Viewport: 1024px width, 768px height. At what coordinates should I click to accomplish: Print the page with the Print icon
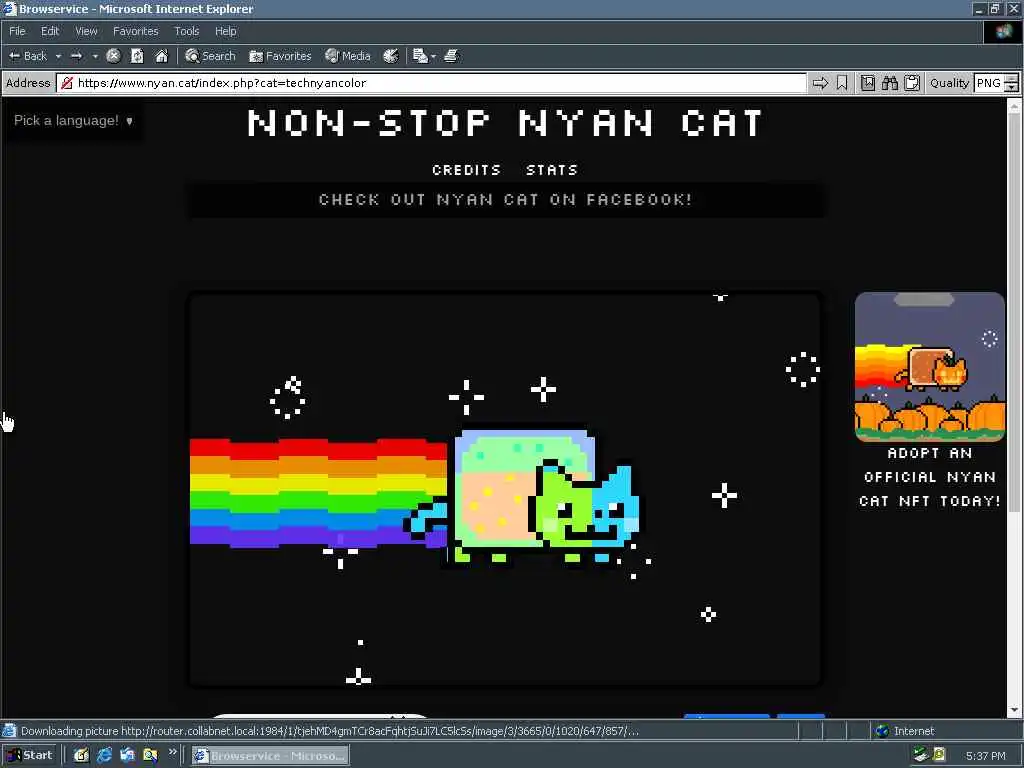tap(451, 56)
